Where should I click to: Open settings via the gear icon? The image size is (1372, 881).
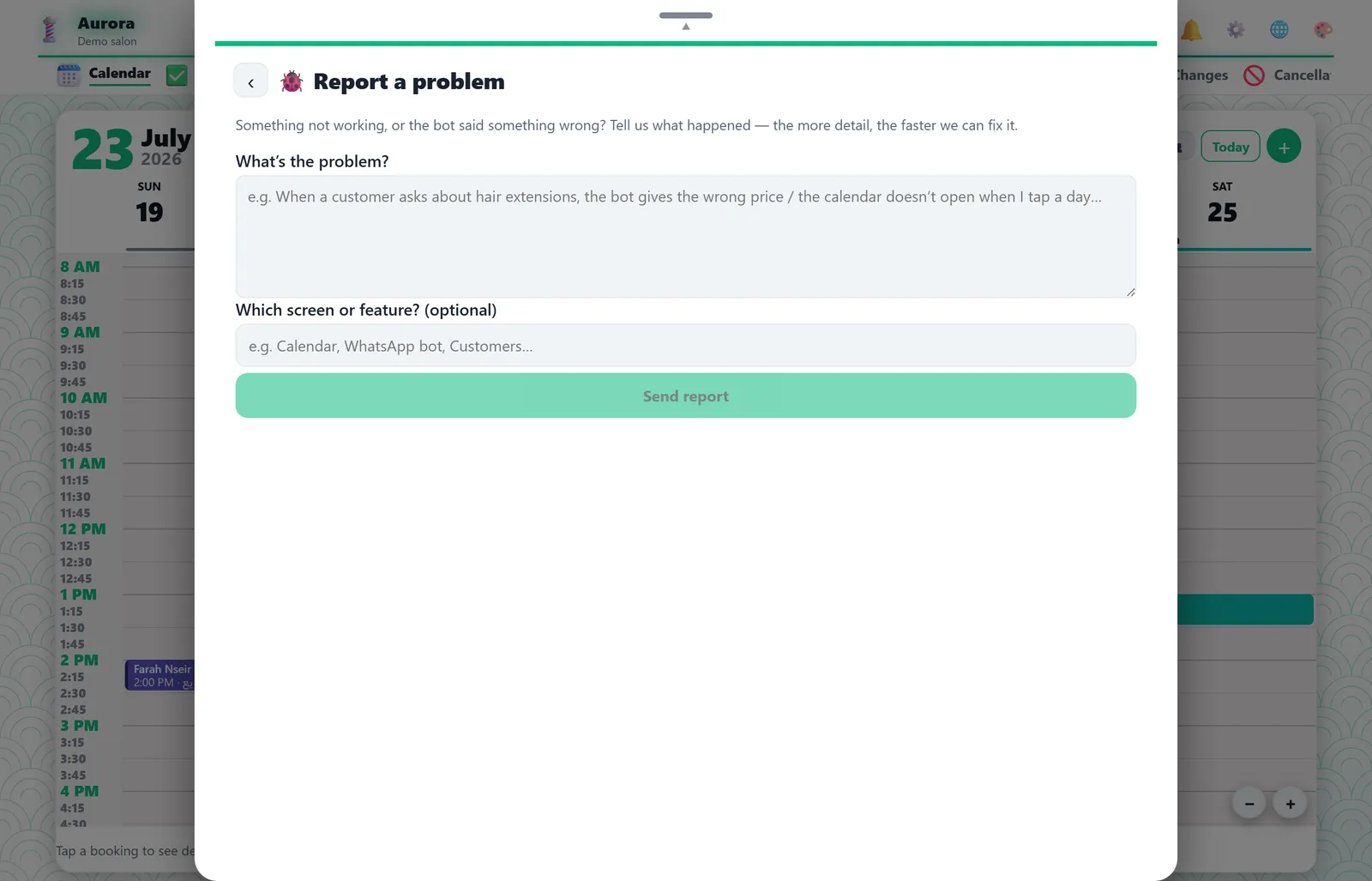pos(1235,30)
